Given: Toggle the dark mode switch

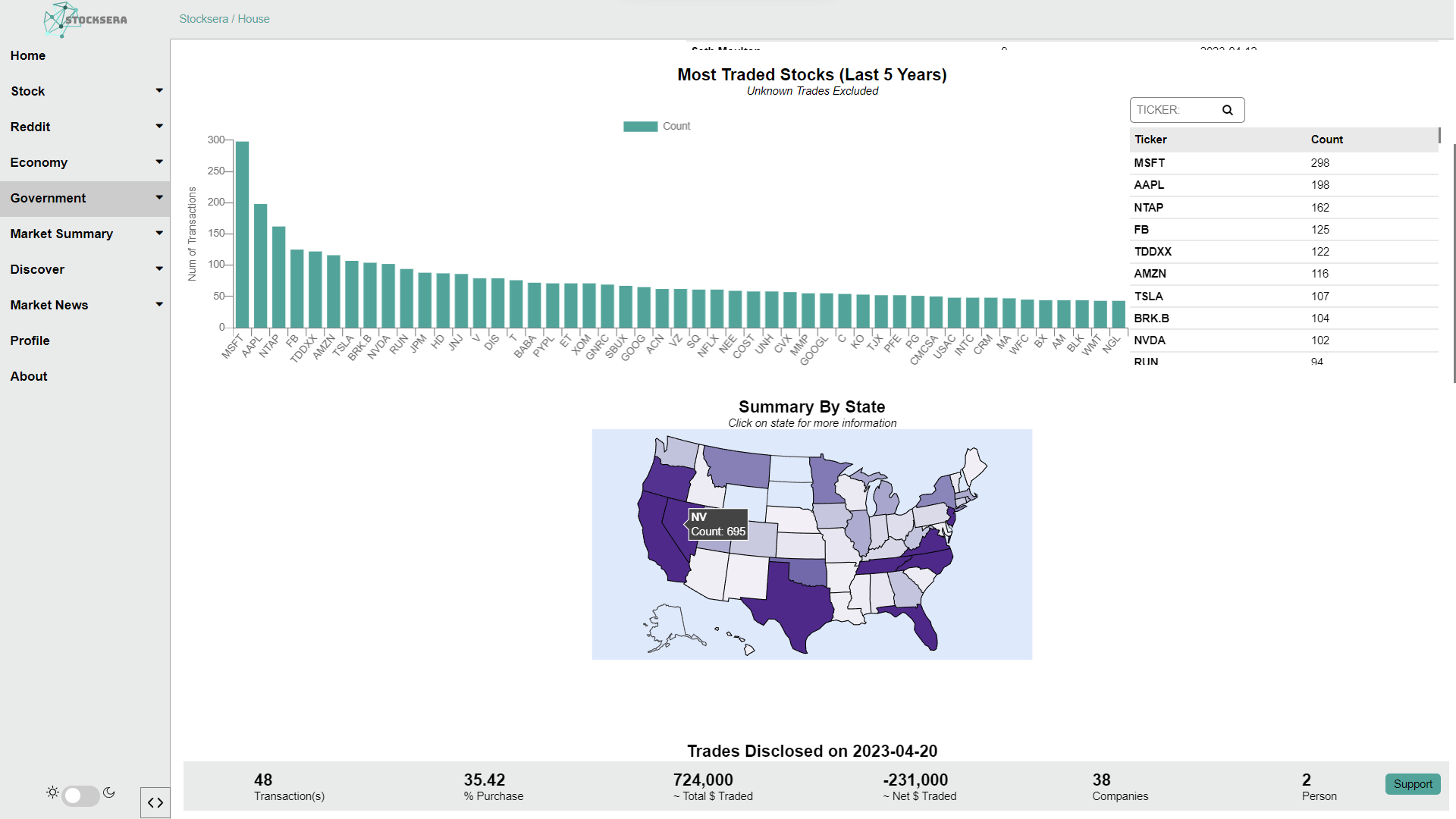Looking at the screenshot, I should (x=80, y=795).
